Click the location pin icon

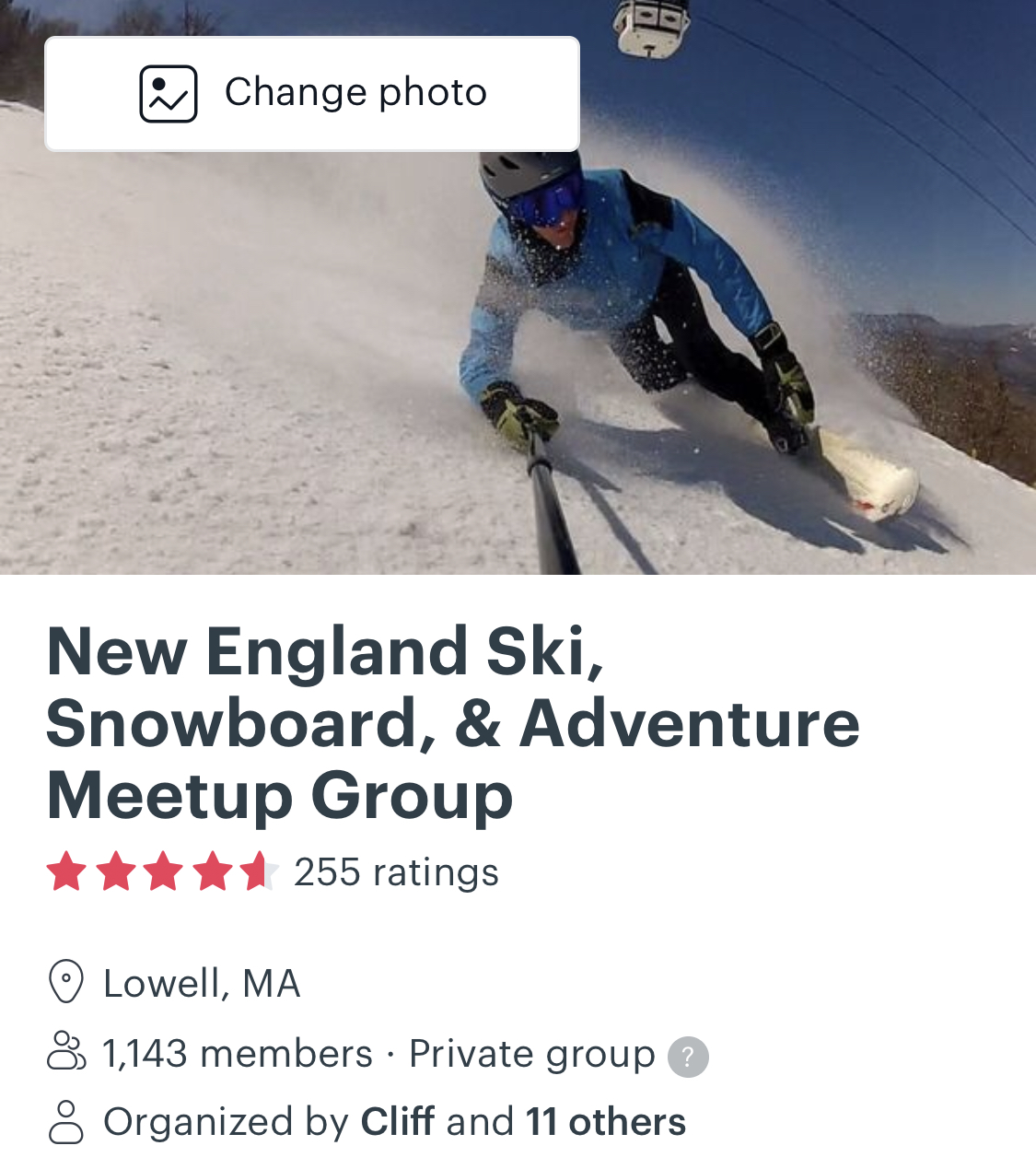[65, 982]
